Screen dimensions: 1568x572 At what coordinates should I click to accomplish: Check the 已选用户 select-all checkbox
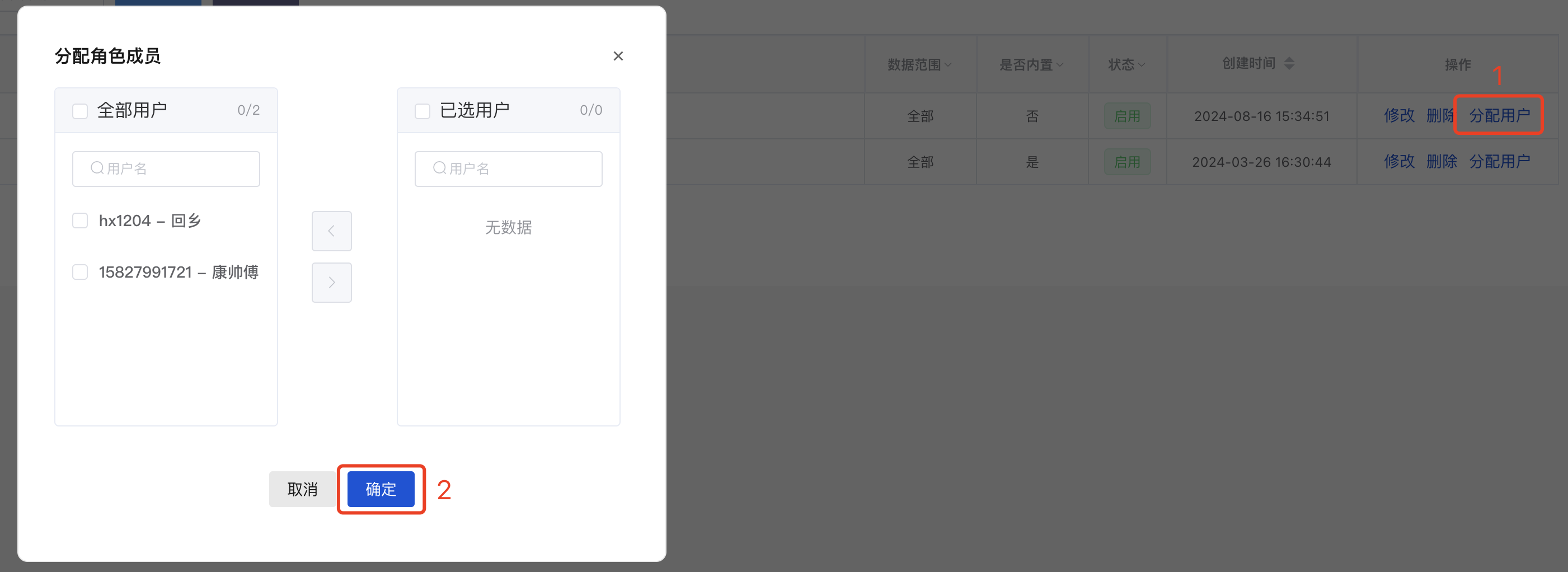pos(422,110)
